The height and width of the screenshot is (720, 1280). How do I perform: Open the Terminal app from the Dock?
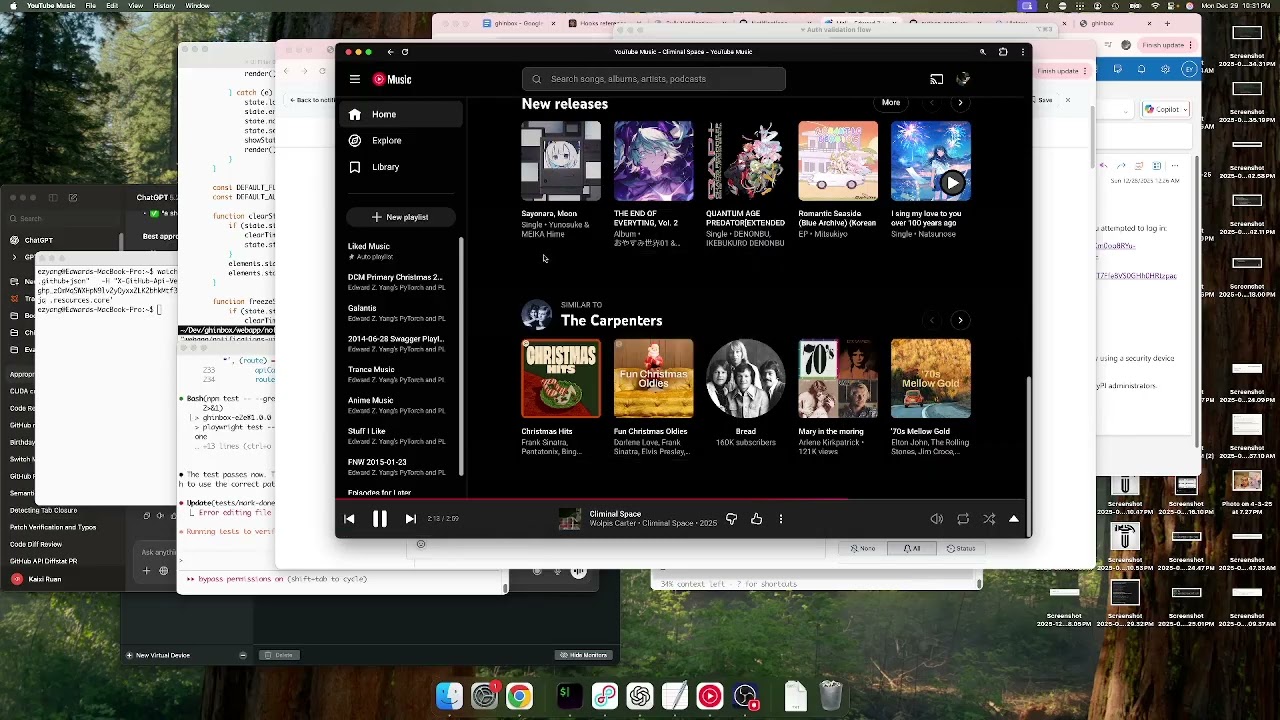[x=569, y=695]
